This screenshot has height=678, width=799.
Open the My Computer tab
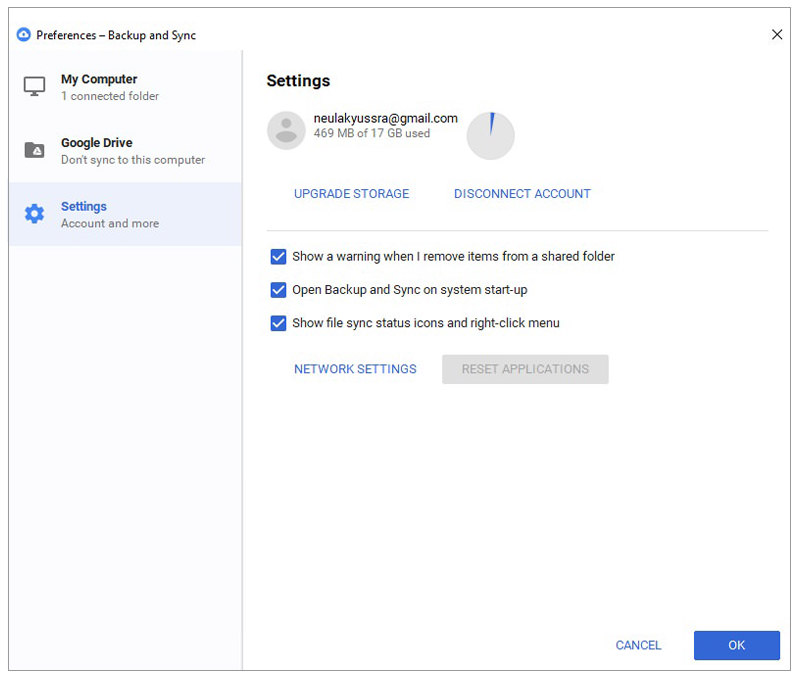[x=125, y=87]
